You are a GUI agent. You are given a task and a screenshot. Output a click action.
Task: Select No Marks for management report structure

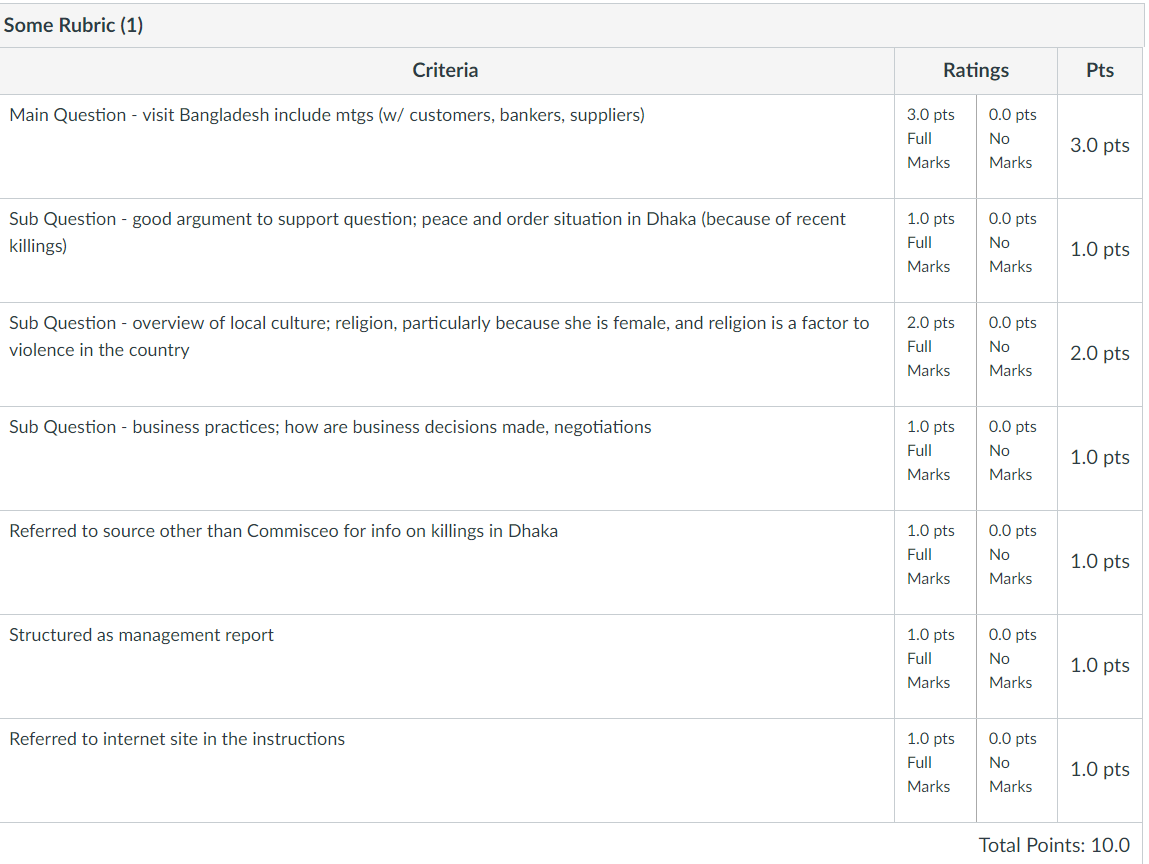(x=1017, y=666)
